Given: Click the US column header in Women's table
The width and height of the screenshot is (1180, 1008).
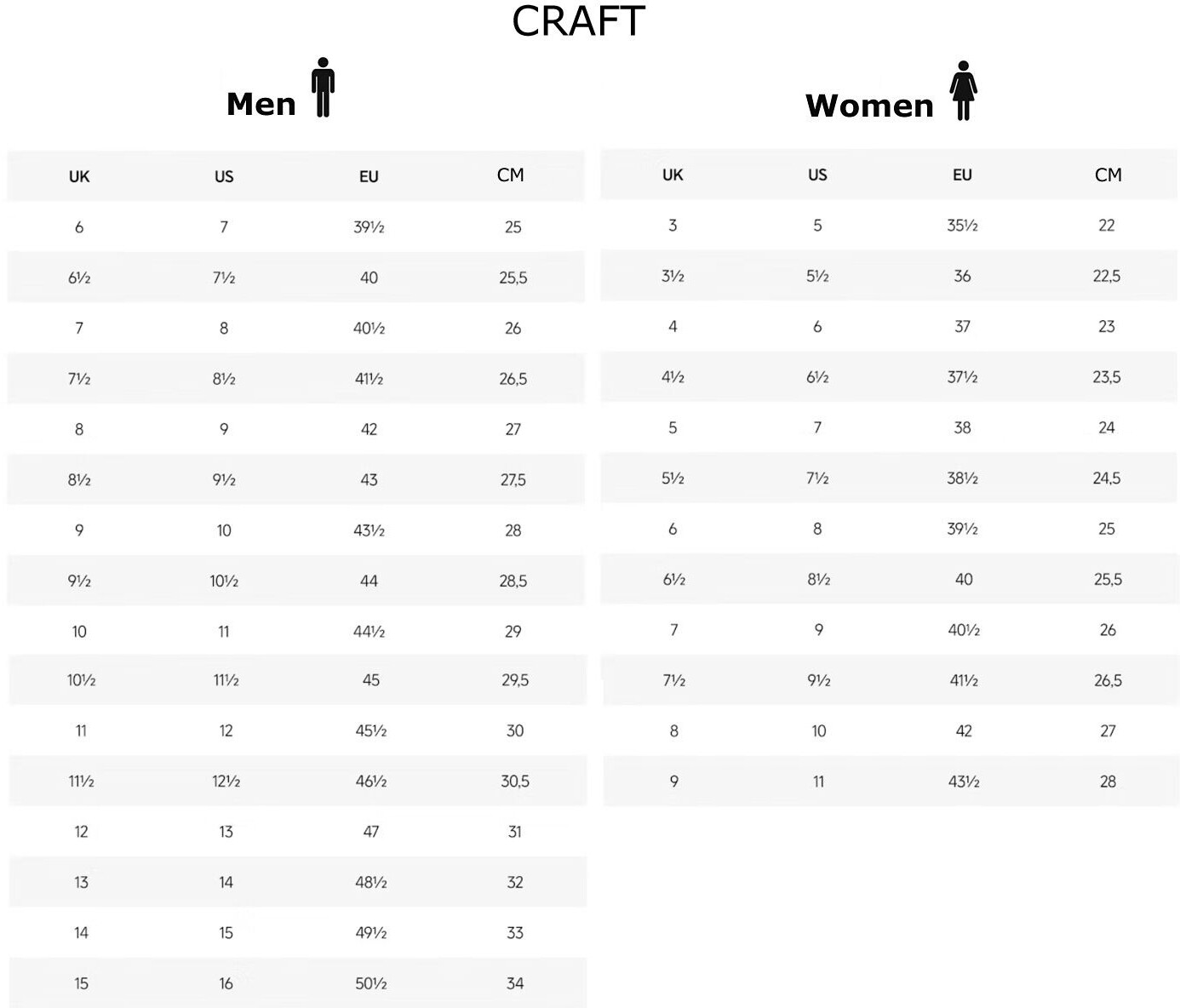Looking at the screenshot, I should coord(817,175).
